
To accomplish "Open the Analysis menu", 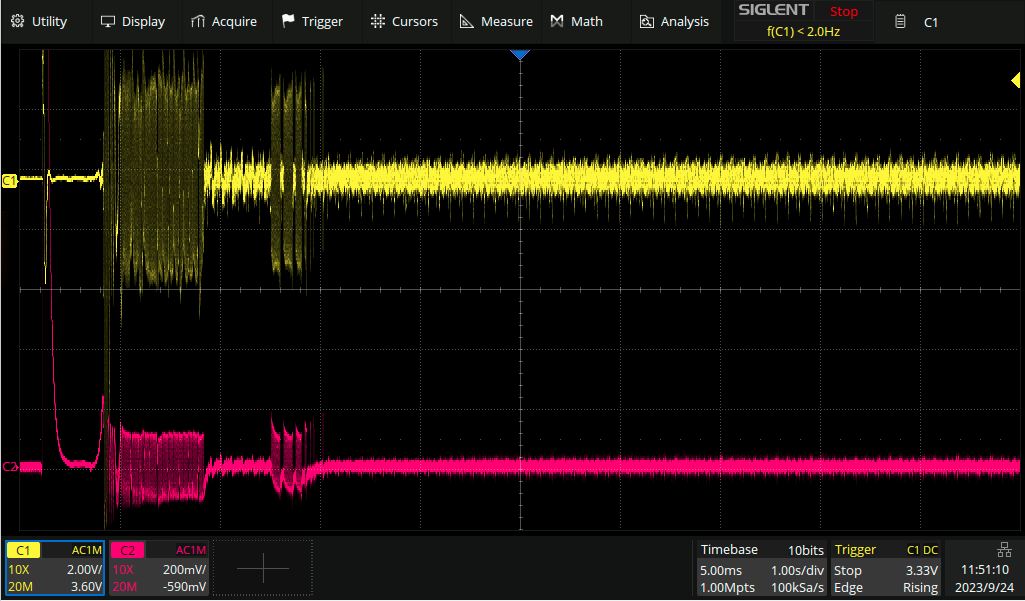I will click(674, 22).
